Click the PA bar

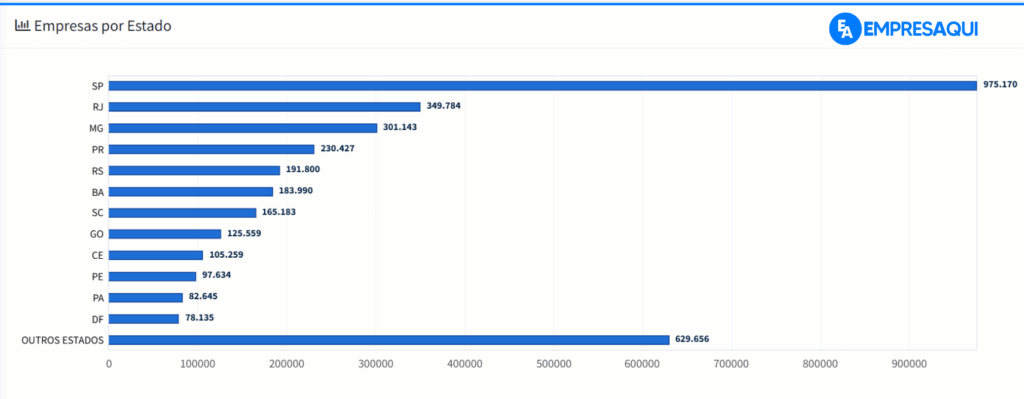point(146,298)
